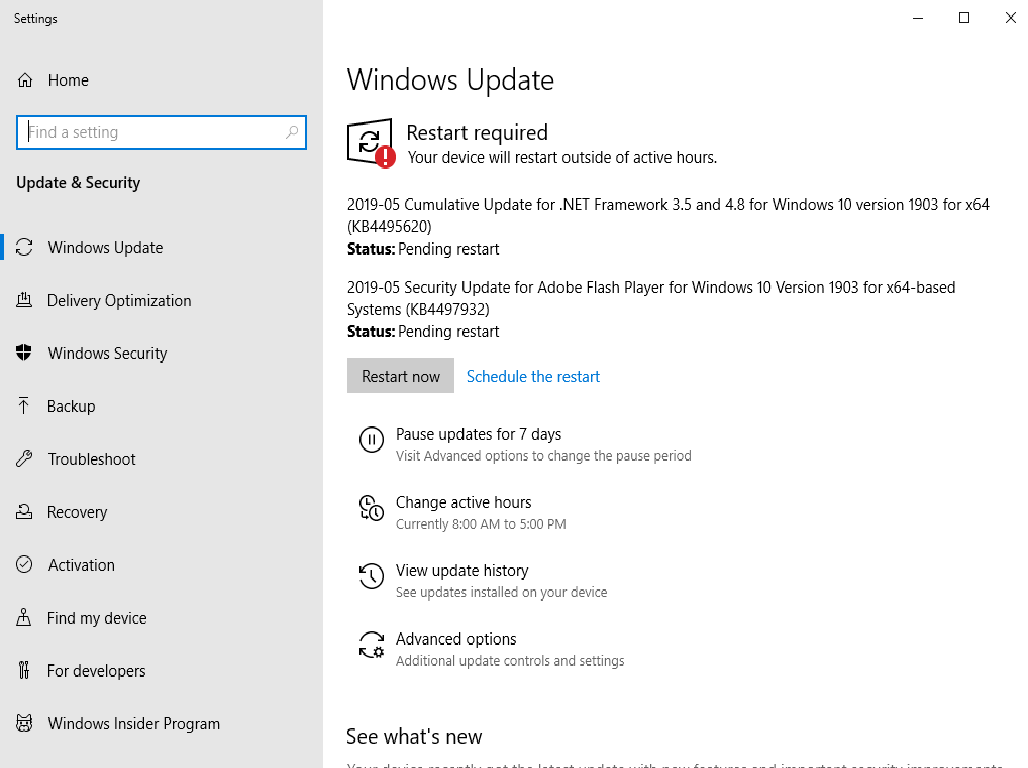Click the Windows Update page title
The image size is (1028, 768).
(x=450, y=80)
